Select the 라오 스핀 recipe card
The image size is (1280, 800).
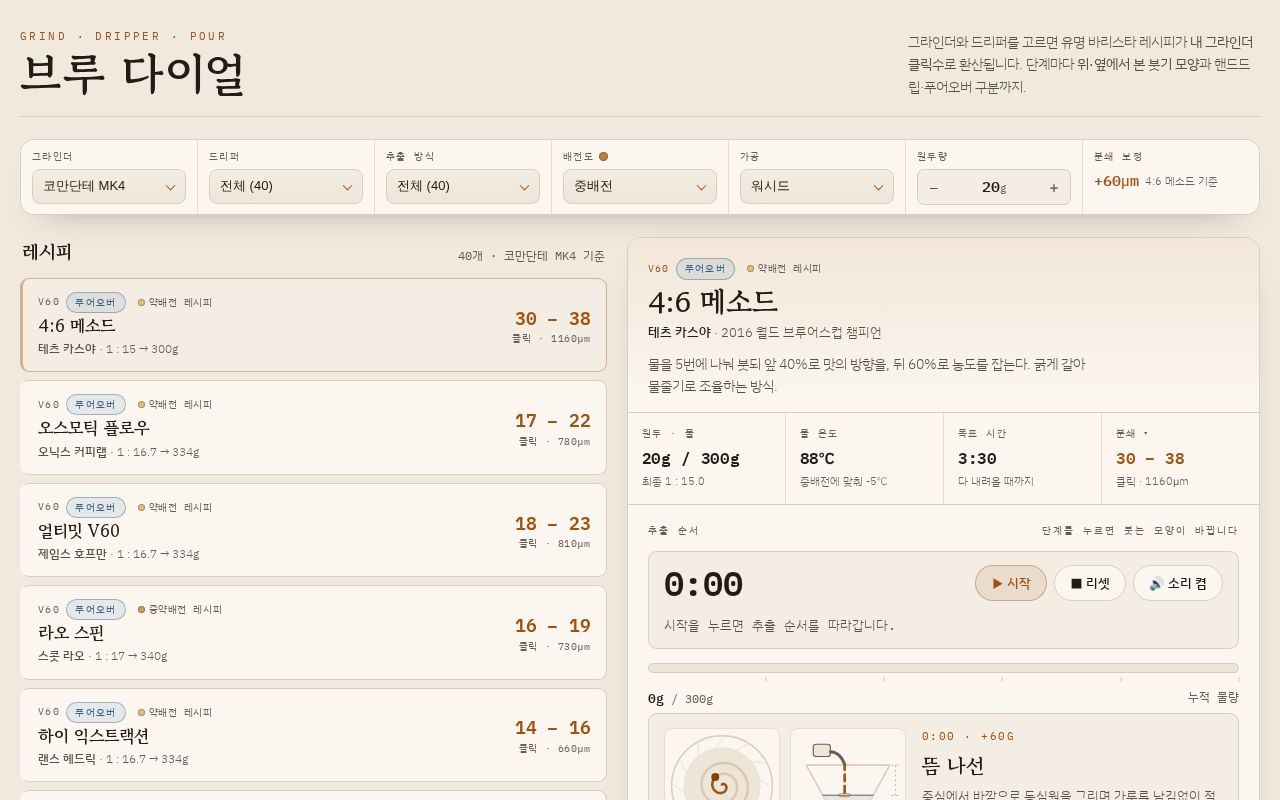(313, 632)
